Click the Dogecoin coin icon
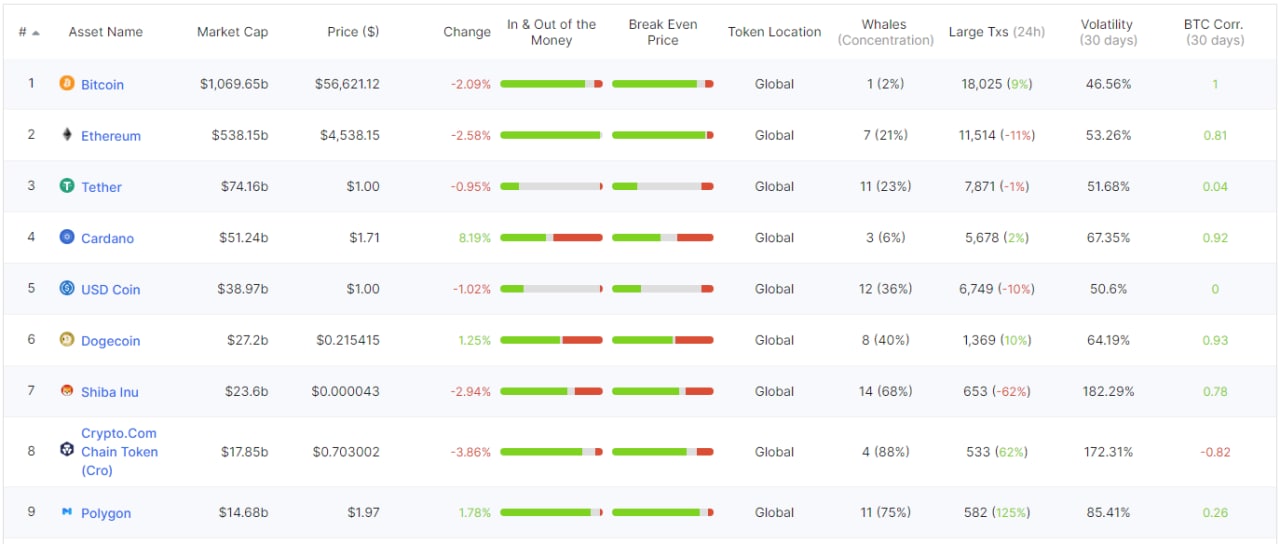The image size is (1280, 544). (x=67, y=339)
